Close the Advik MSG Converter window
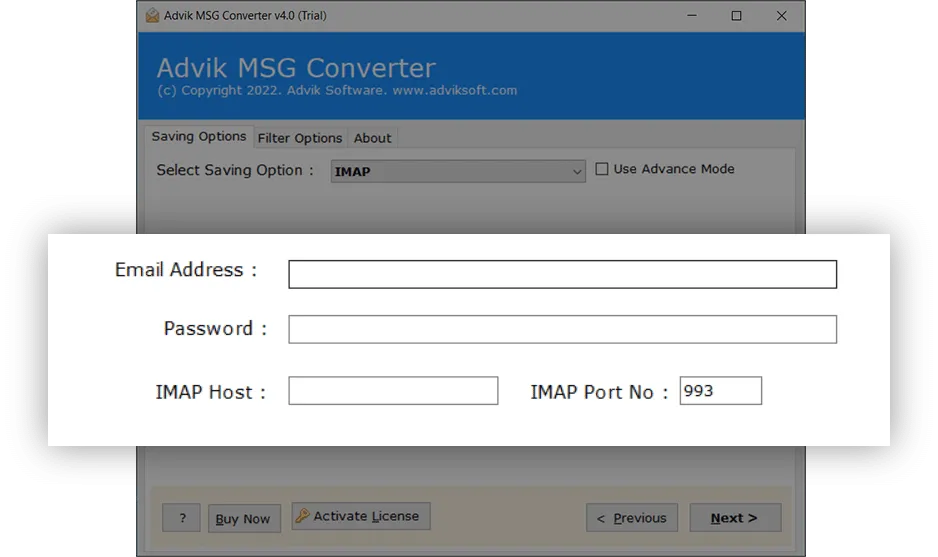 coord(781,16)
